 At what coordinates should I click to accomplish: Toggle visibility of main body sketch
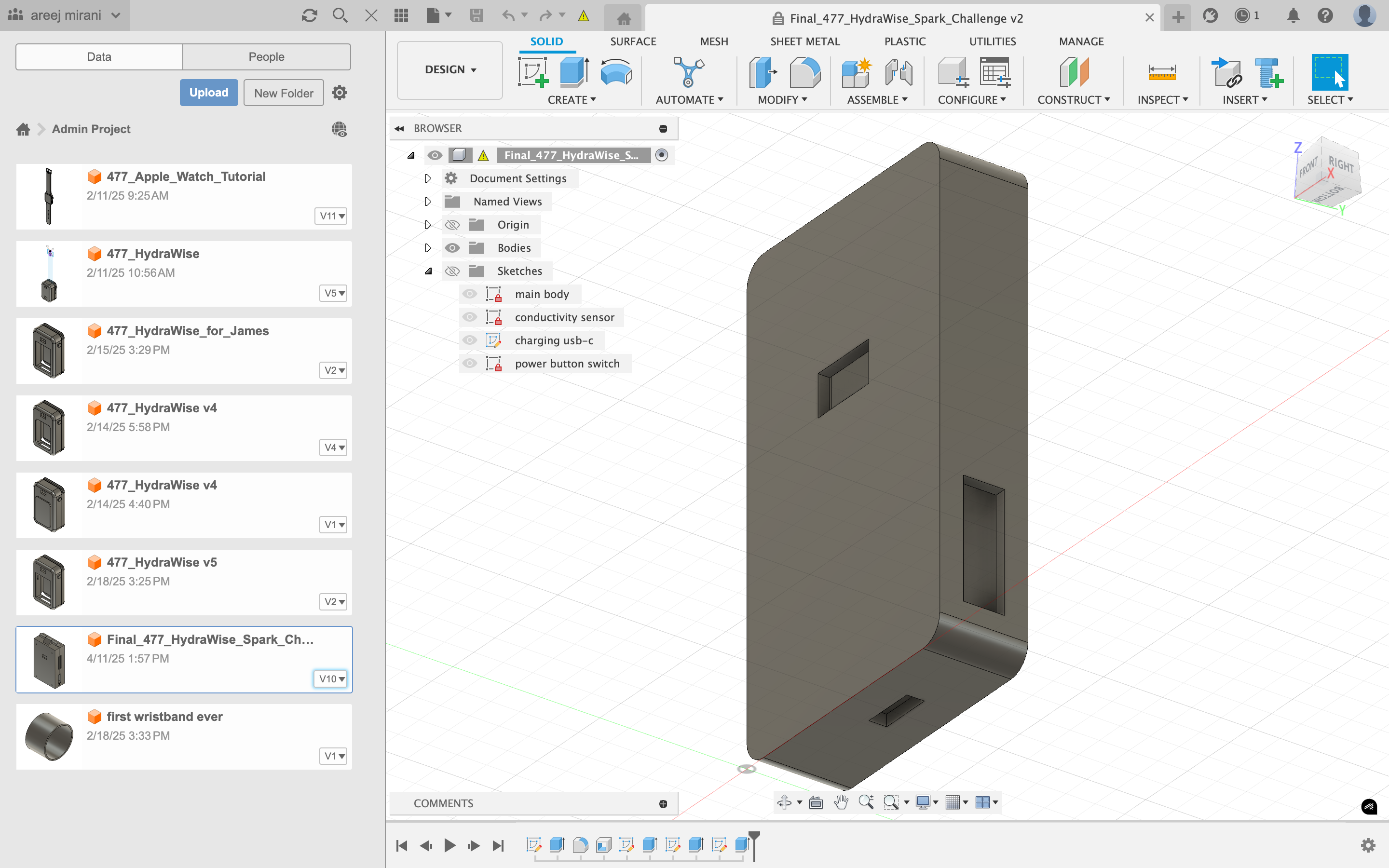point(469,294)
